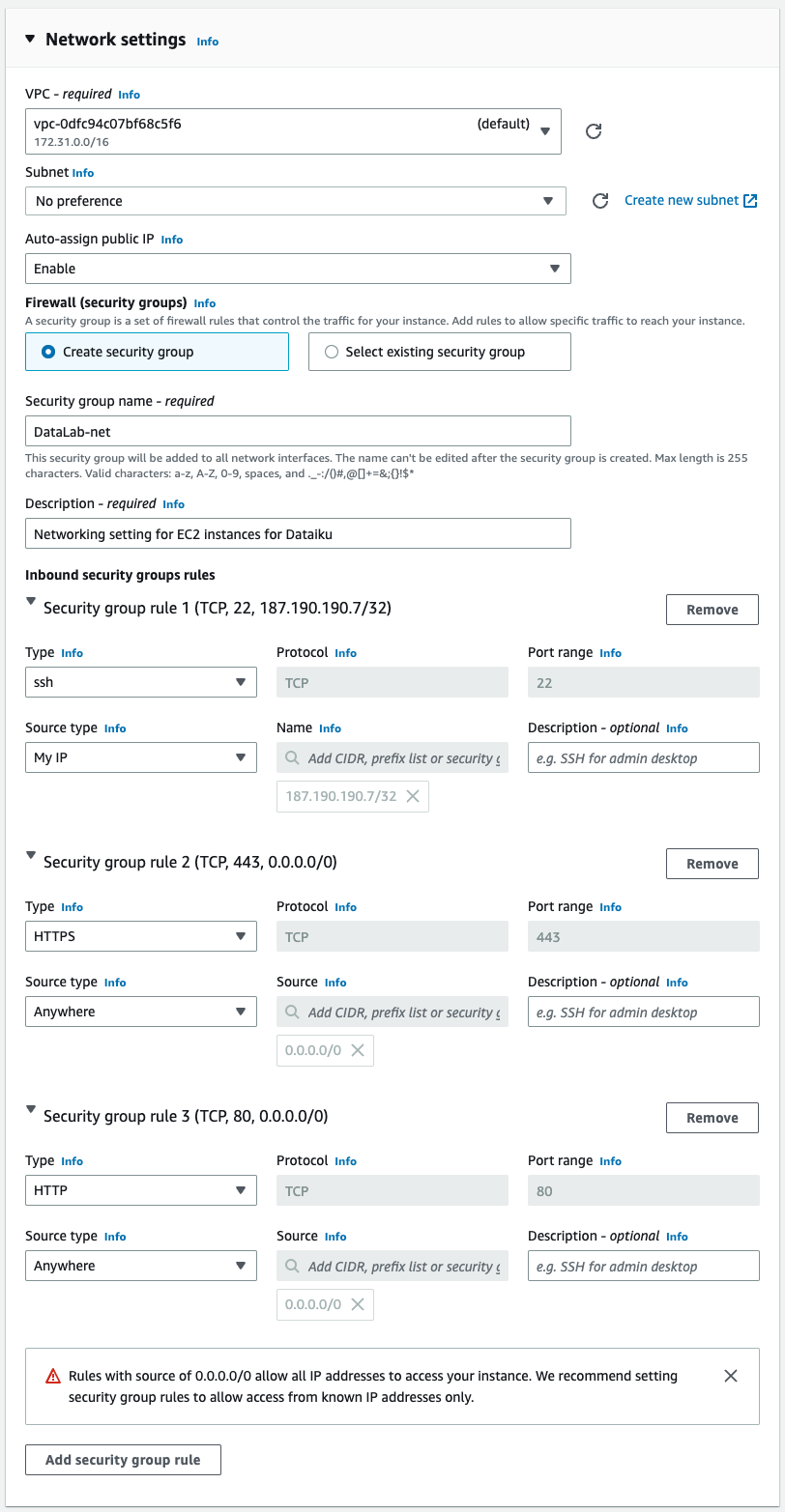Open the Create new subnet link
The image size is (785, 1512).
[x=682, y=201]
